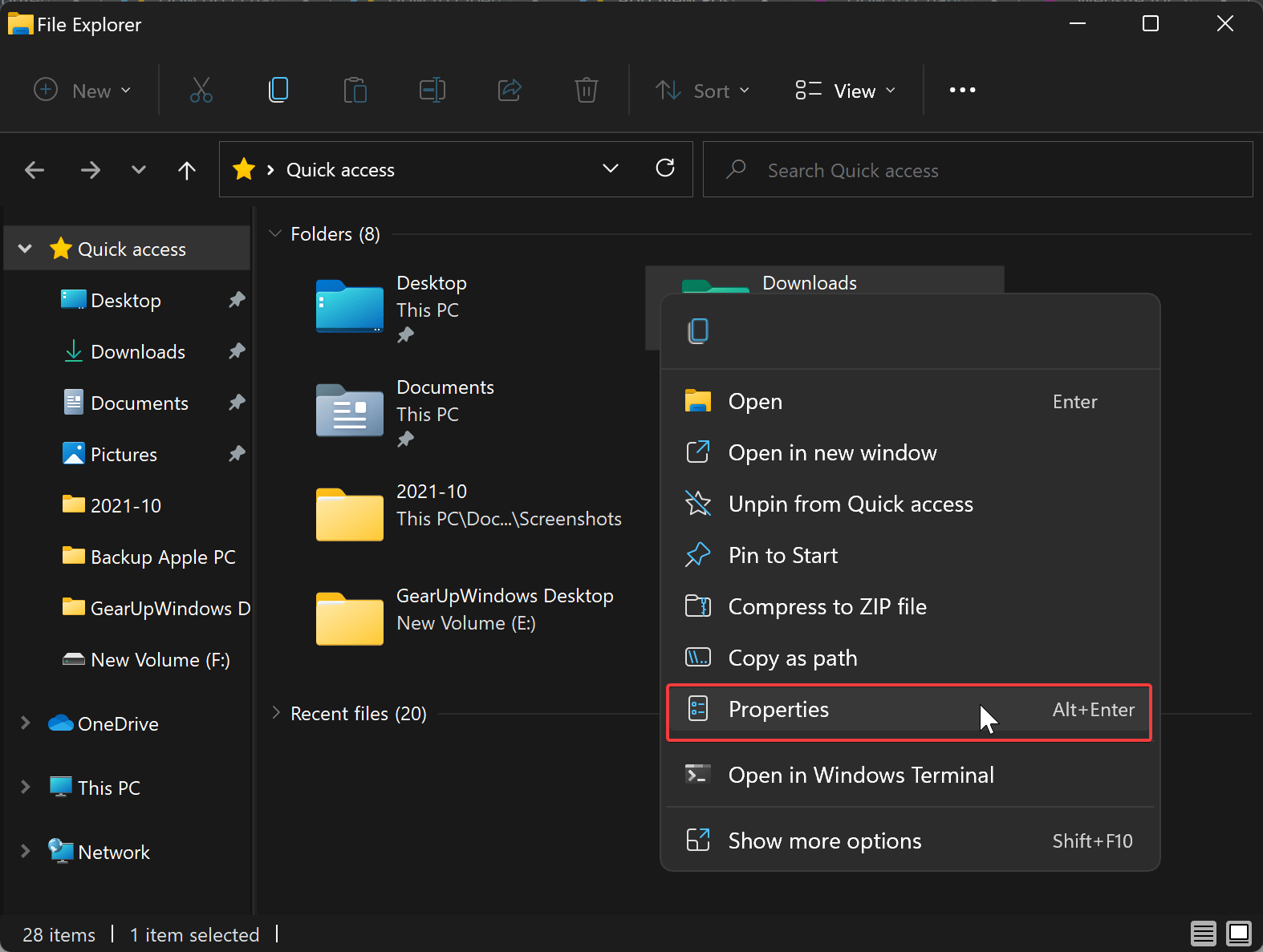1263x952 pixels.
Task: Click 'This PC\Doc...\Screenshots' path text
Action: pos(509,518)
